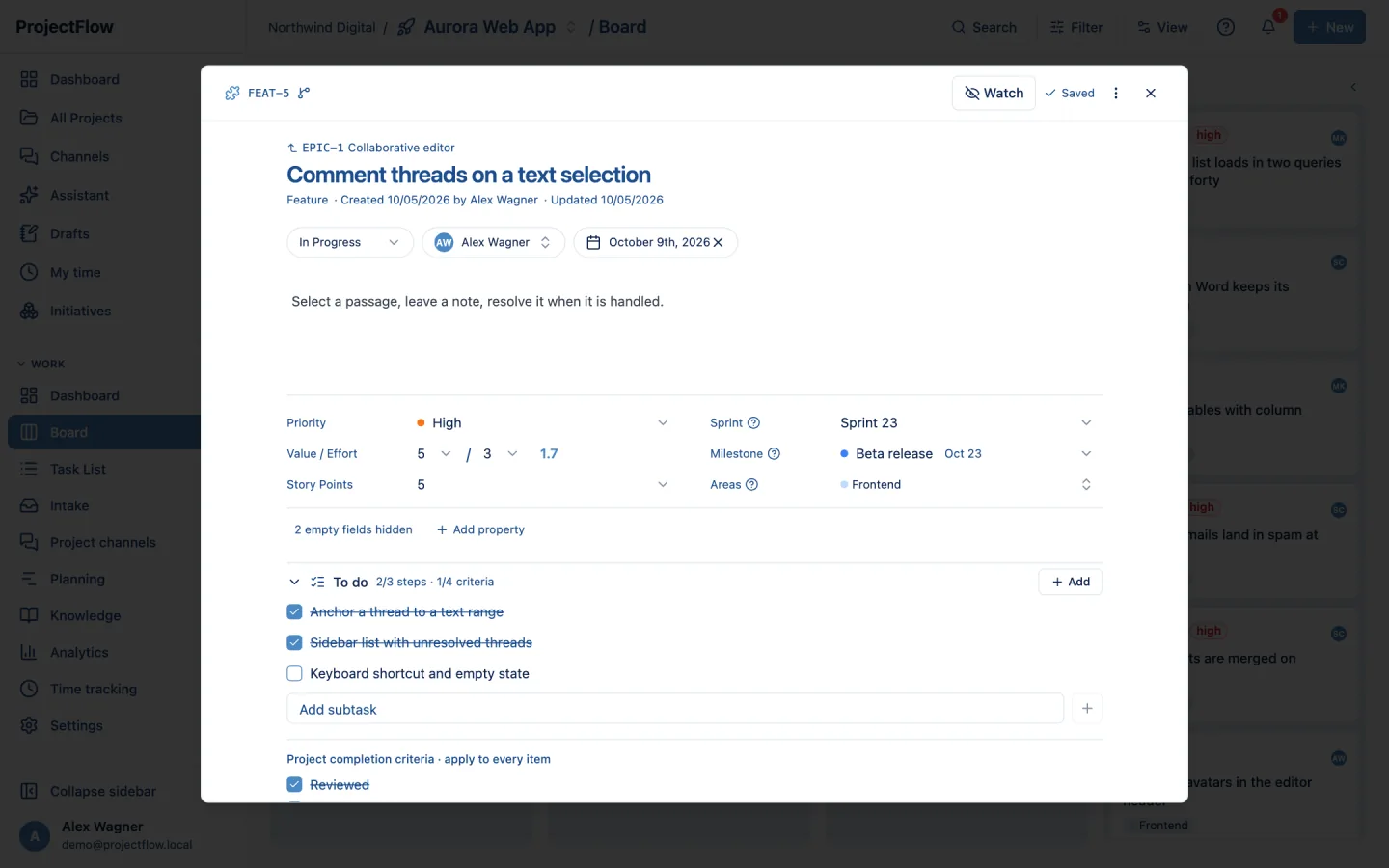Viewport: 1389px width, 868px height.
Task: Open the In Progress status dropdown
Action: tap(349, 243)
